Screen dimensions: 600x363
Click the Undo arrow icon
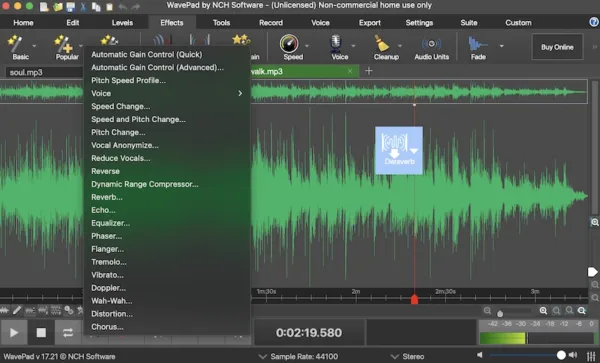122,7
